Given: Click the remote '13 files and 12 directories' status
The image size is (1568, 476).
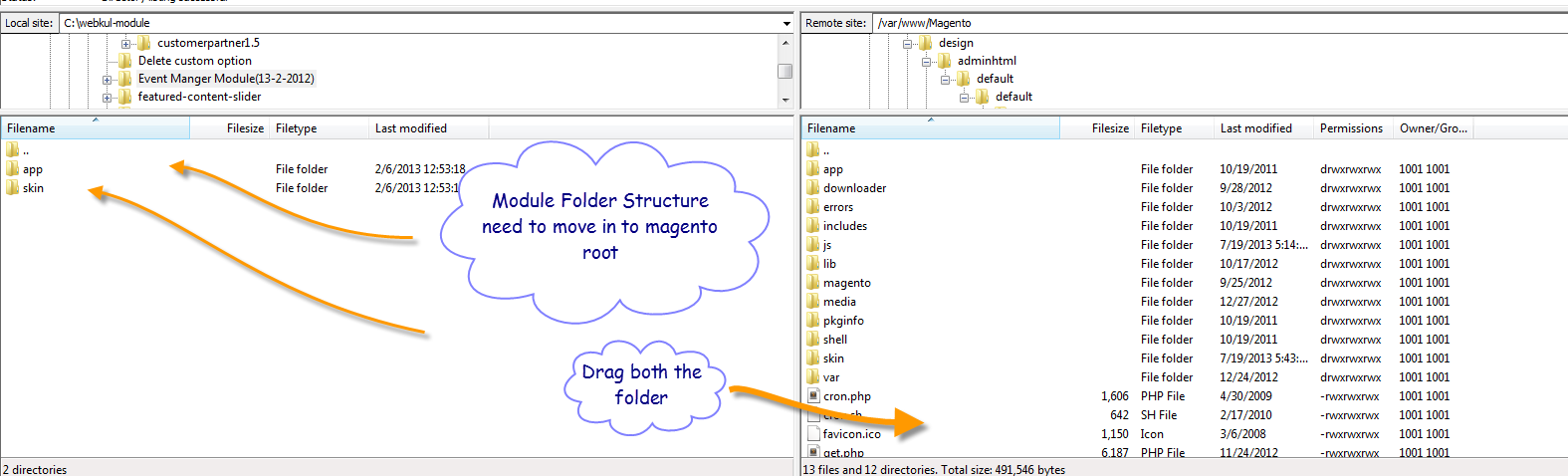Looking at the screenshot, I should click(934, 469).
